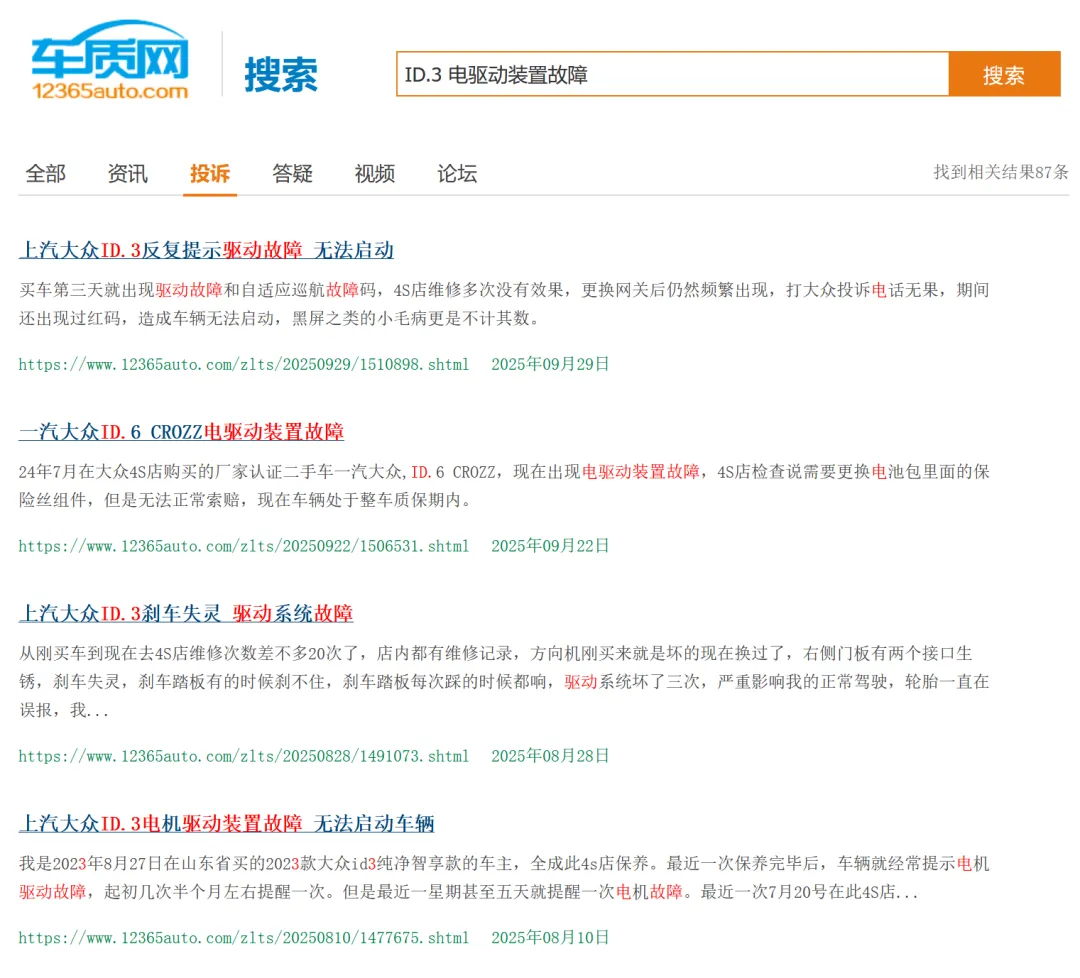Select the 投诉 tab
The width and height of the screenshot is (1080, 978).
[x=210, y=174]
